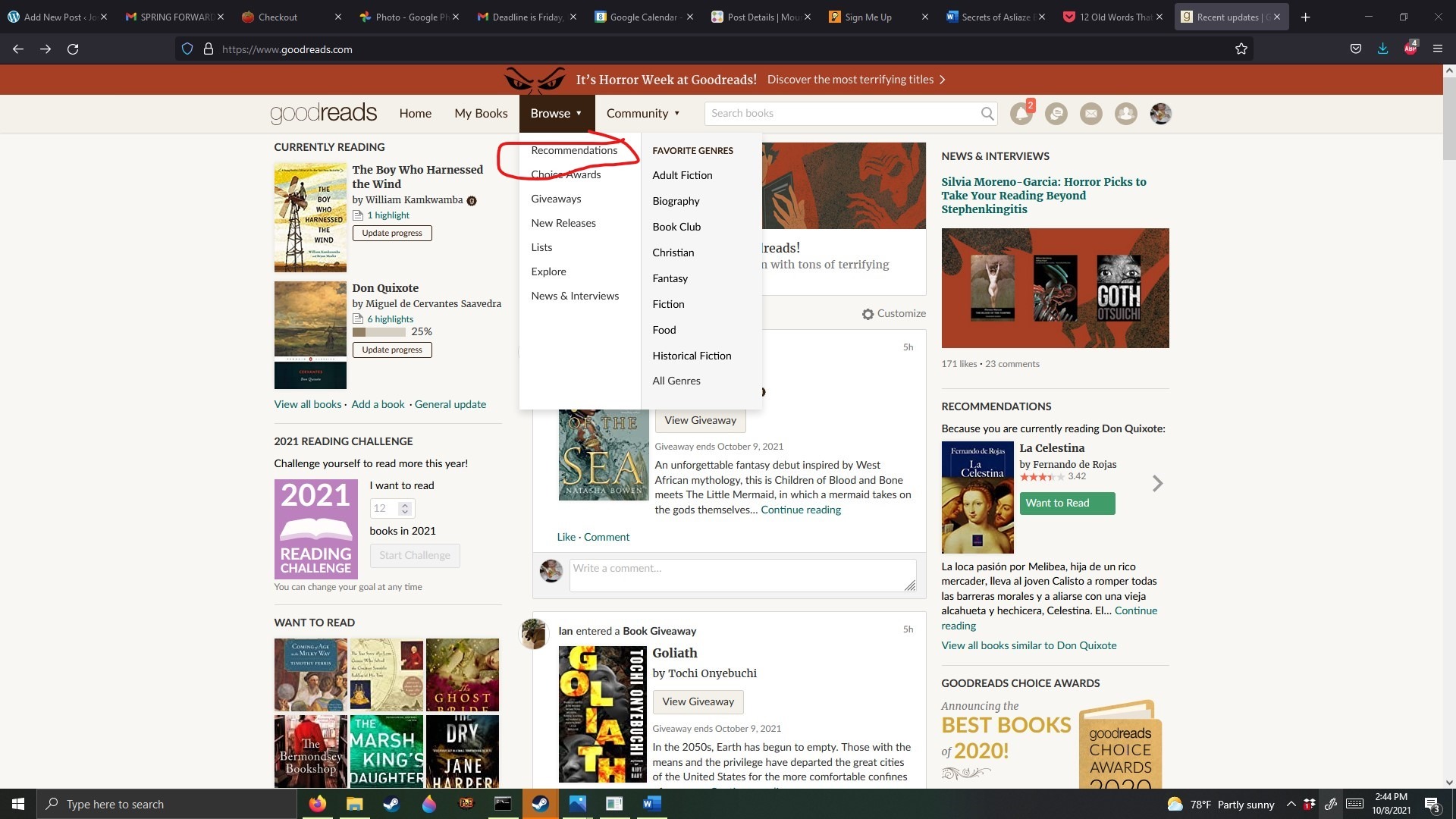
Task: Open the notifications bell icon
Action: pos(1021,114)
